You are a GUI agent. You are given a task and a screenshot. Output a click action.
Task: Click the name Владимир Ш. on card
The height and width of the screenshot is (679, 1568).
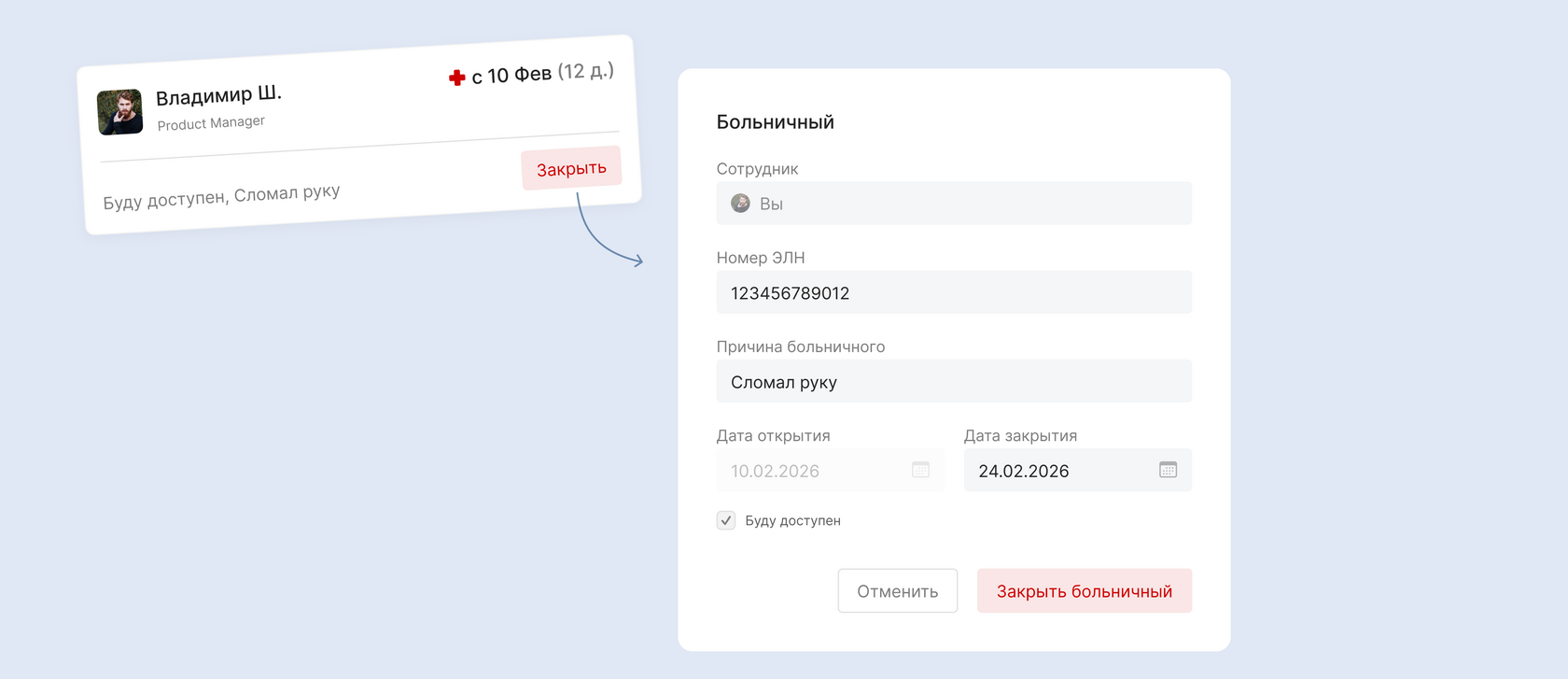[218, 95]
